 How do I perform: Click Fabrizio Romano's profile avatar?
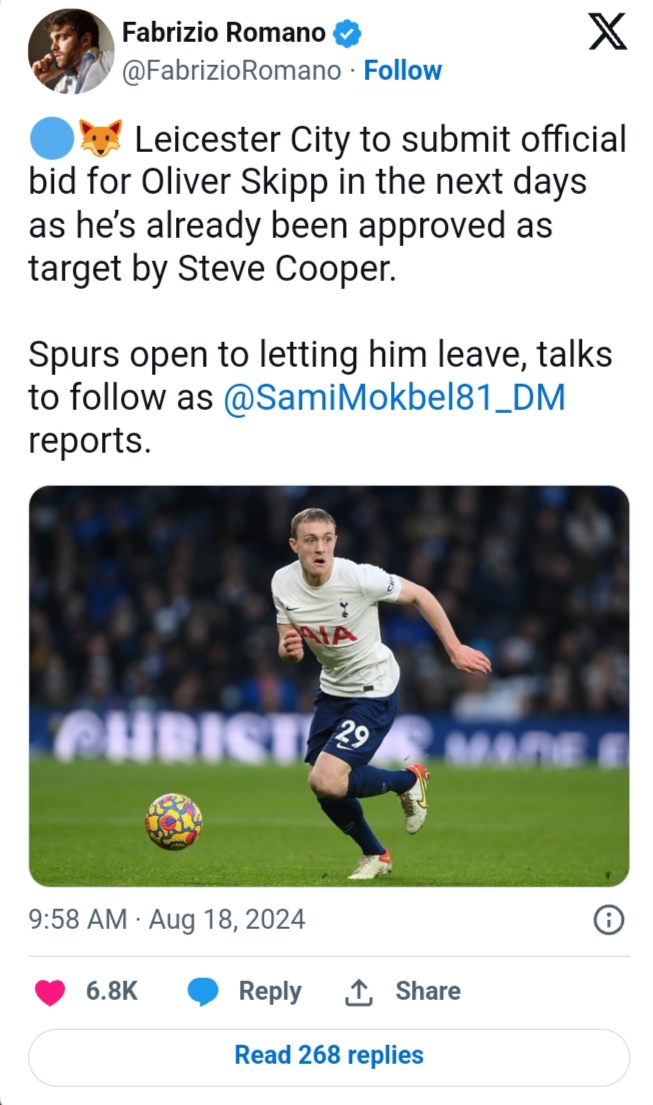coord(71,51)
